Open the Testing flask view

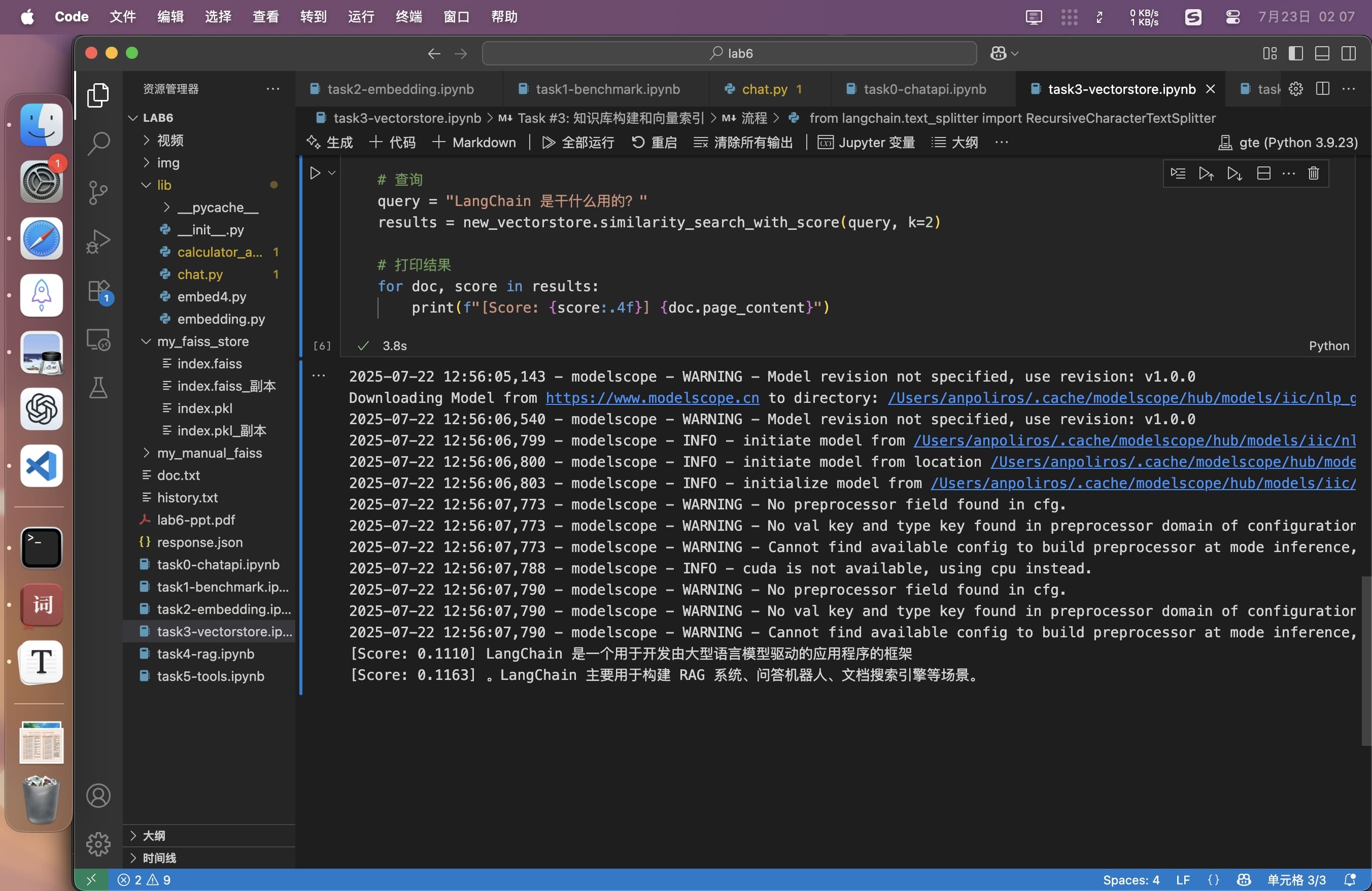click(98, 388)
